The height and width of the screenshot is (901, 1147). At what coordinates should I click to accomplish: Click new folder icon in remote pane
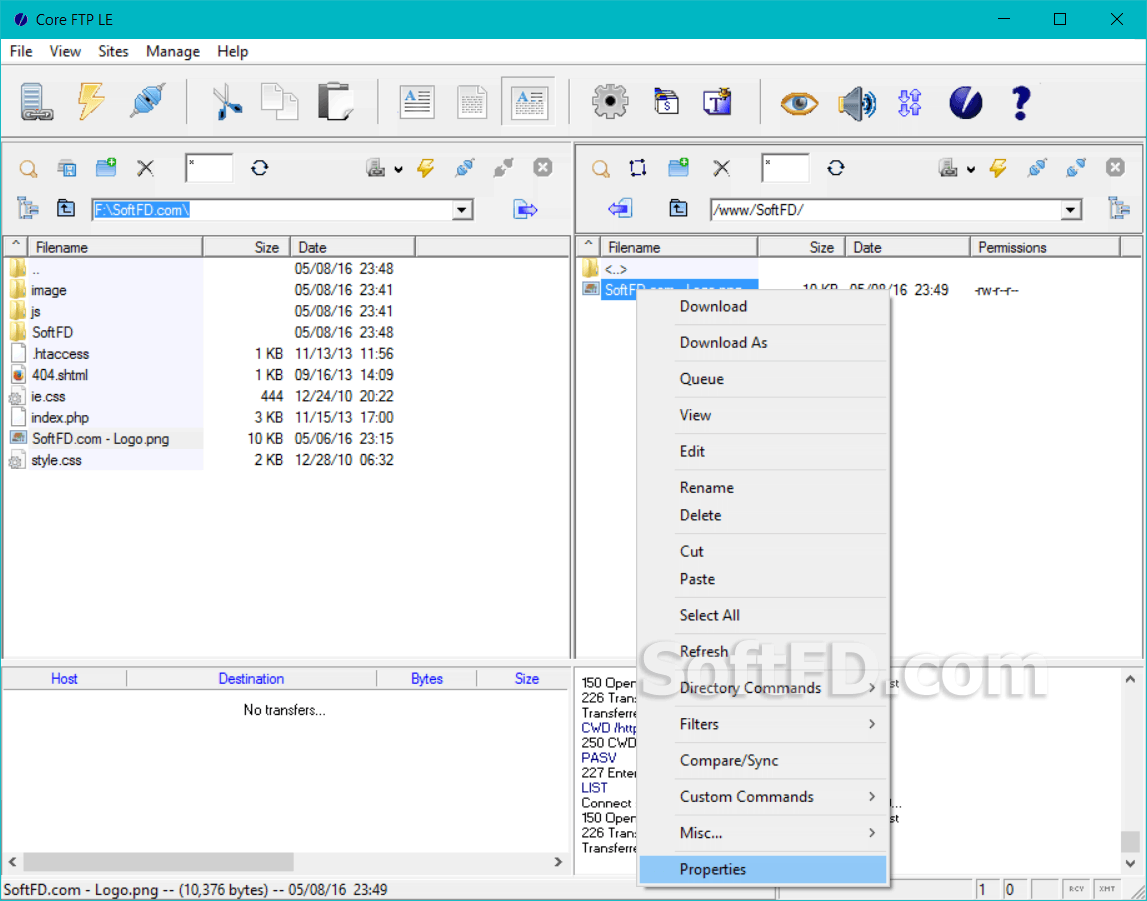coord(679,167)
